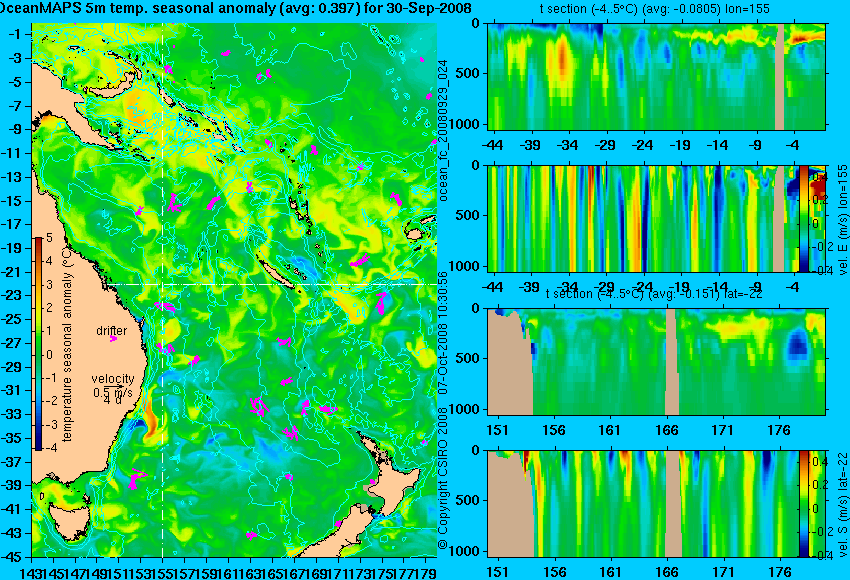The width and height of the screenshot is (850, 580).
Task: Click the '0.2' tick on the vel. S colorbar
Action: 820,485
